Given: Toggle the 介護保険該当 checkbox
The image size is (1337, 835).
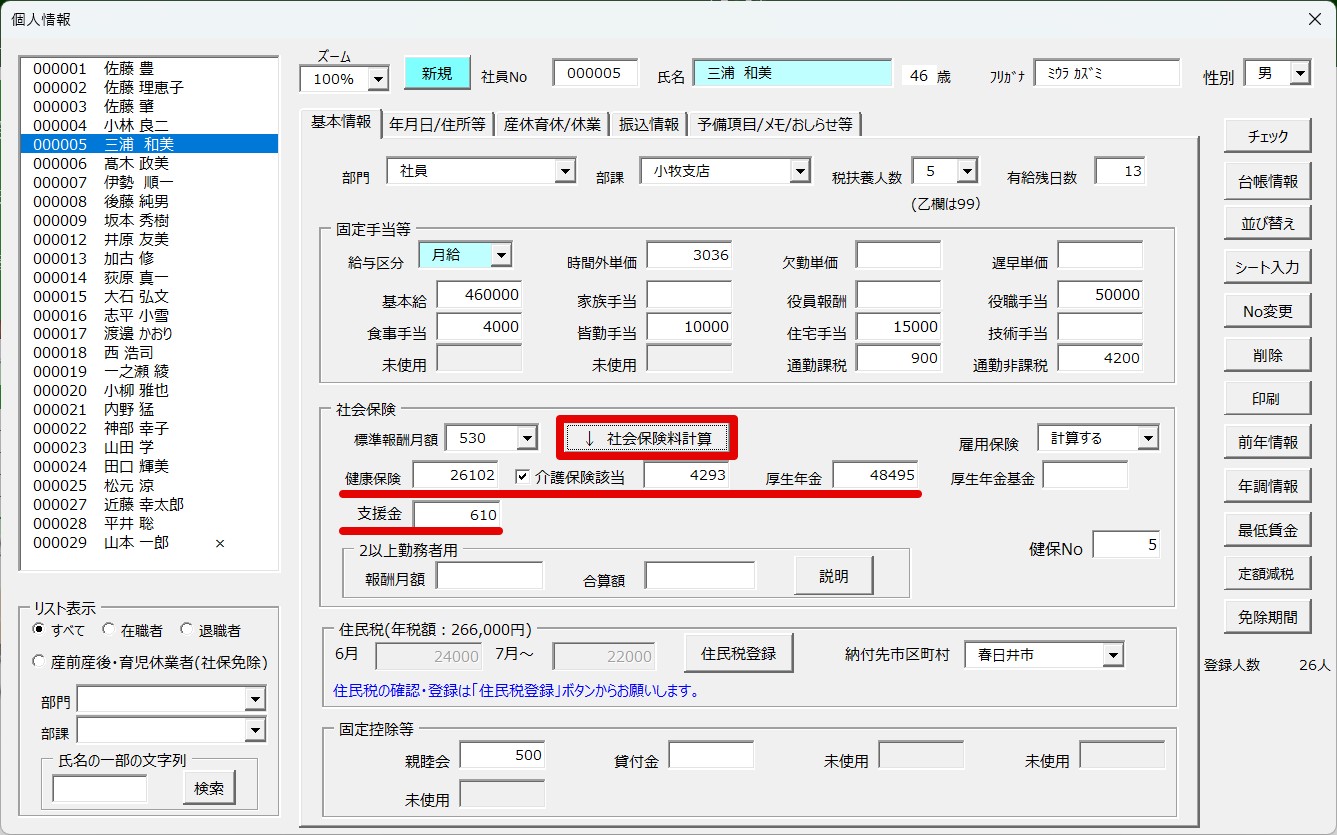Looking at the screenshot, I should 523,477.
